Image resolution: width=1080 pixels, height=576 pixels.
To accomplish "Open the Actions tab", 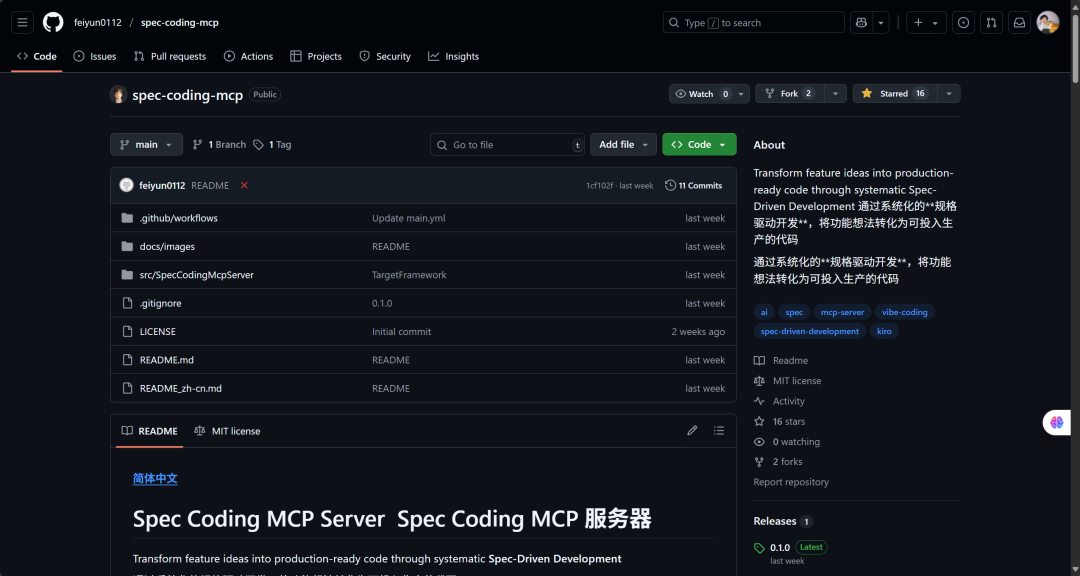I will pyautogui.click(x=248, y=56).
